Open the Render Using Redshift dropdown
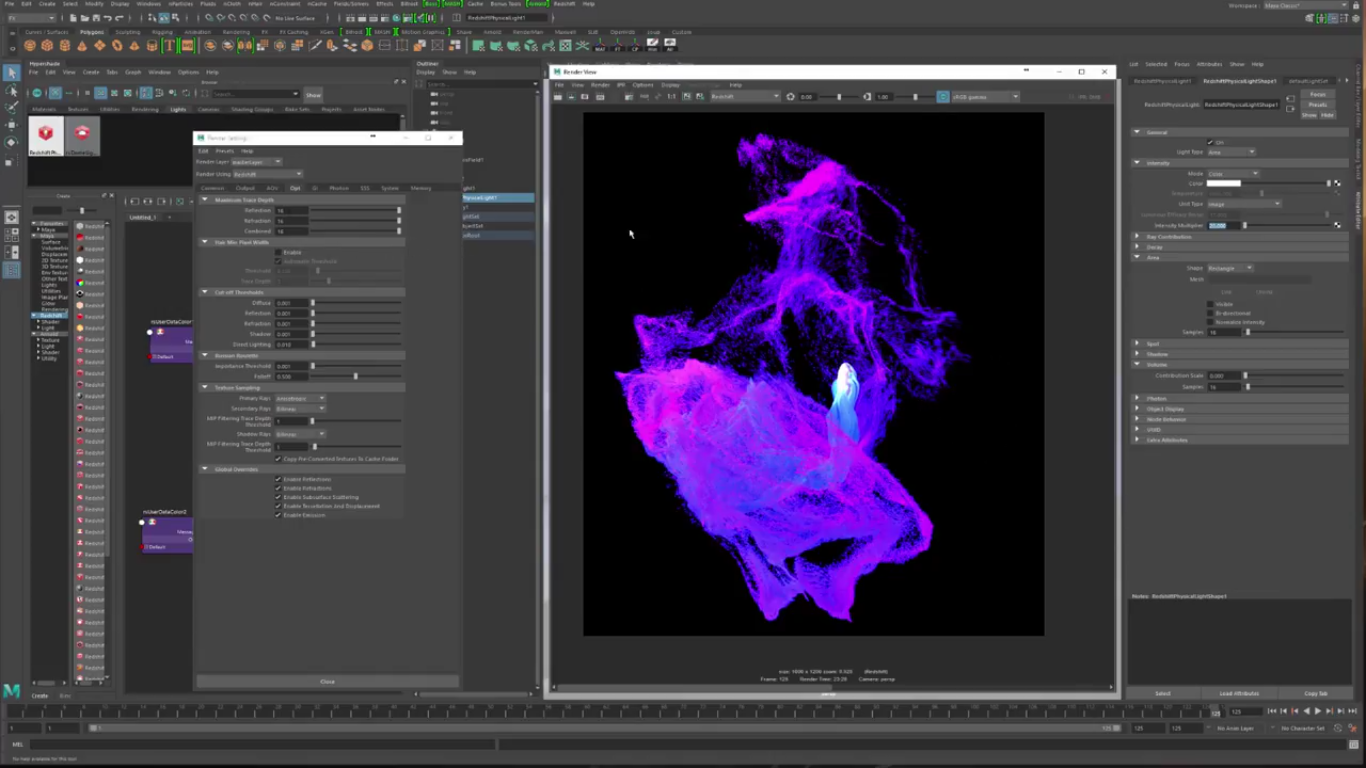The height and width of the screenshot is (768, 1366). [267, 174]
